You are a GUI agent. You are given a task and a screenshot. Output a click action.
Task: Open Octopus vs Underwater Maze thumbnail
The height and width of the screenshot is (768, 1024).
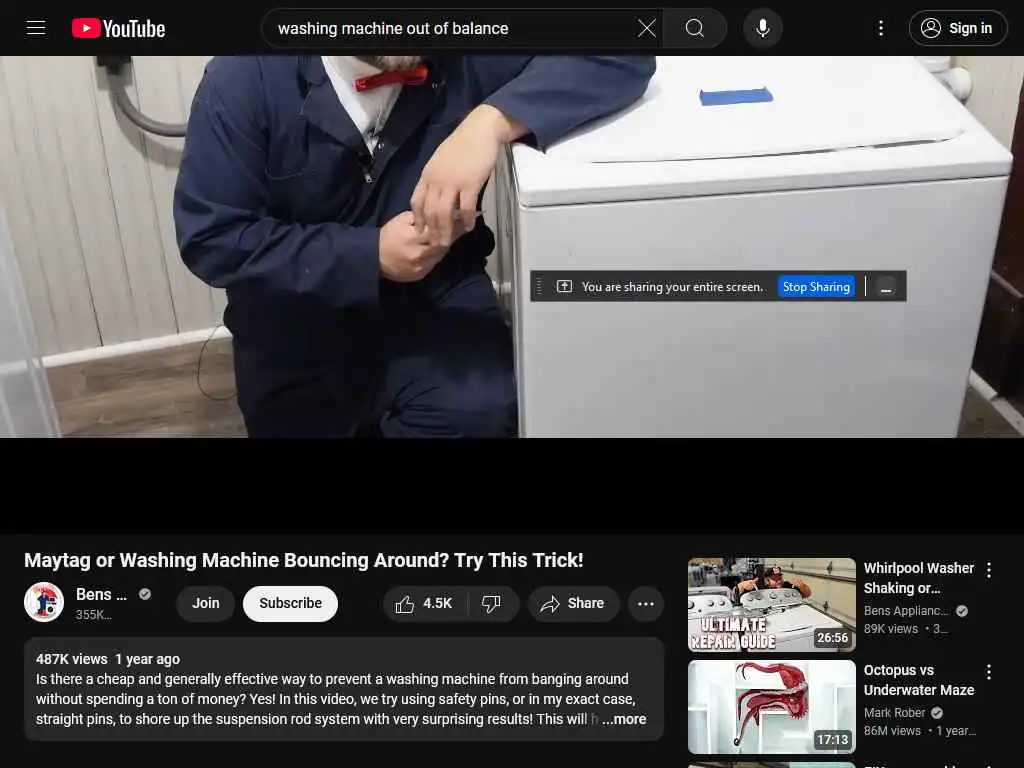pos(771,707)
